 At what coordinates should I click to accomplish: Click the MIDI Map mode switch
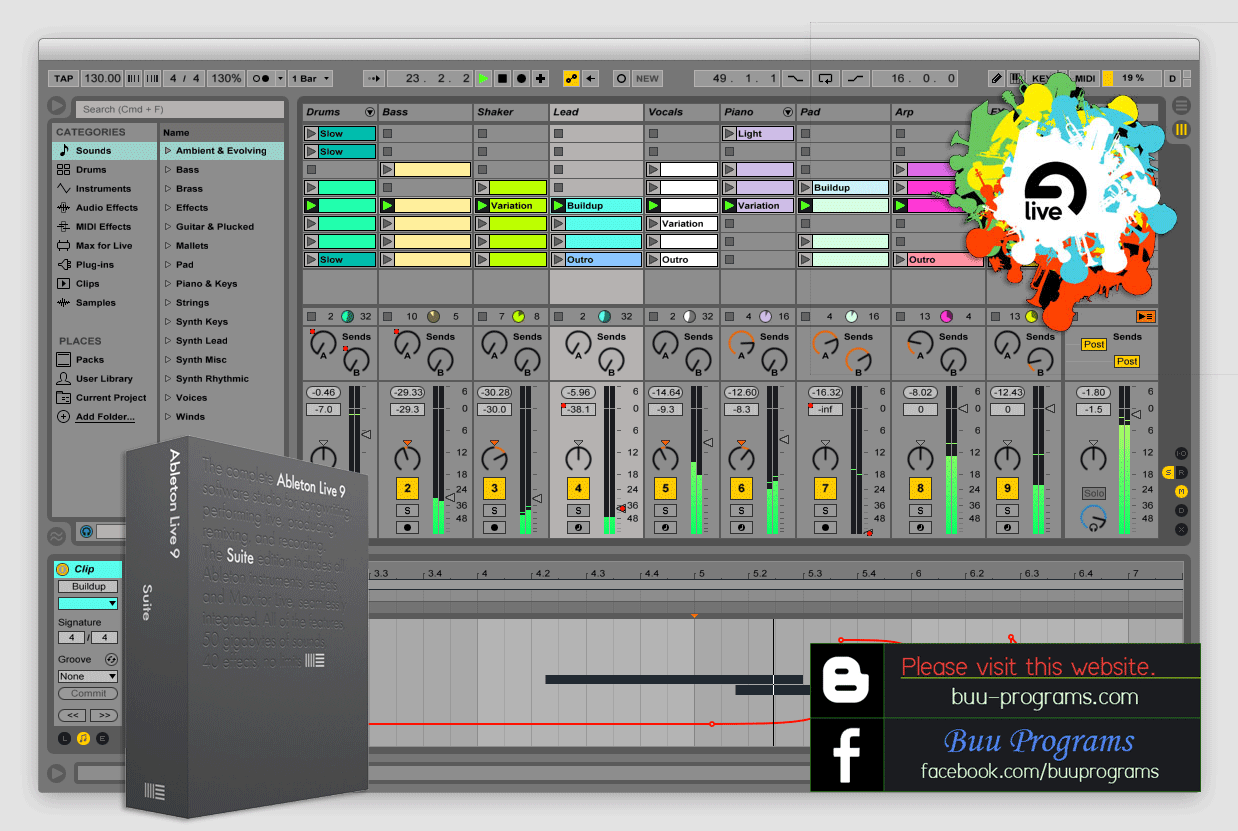[1086, 78]
